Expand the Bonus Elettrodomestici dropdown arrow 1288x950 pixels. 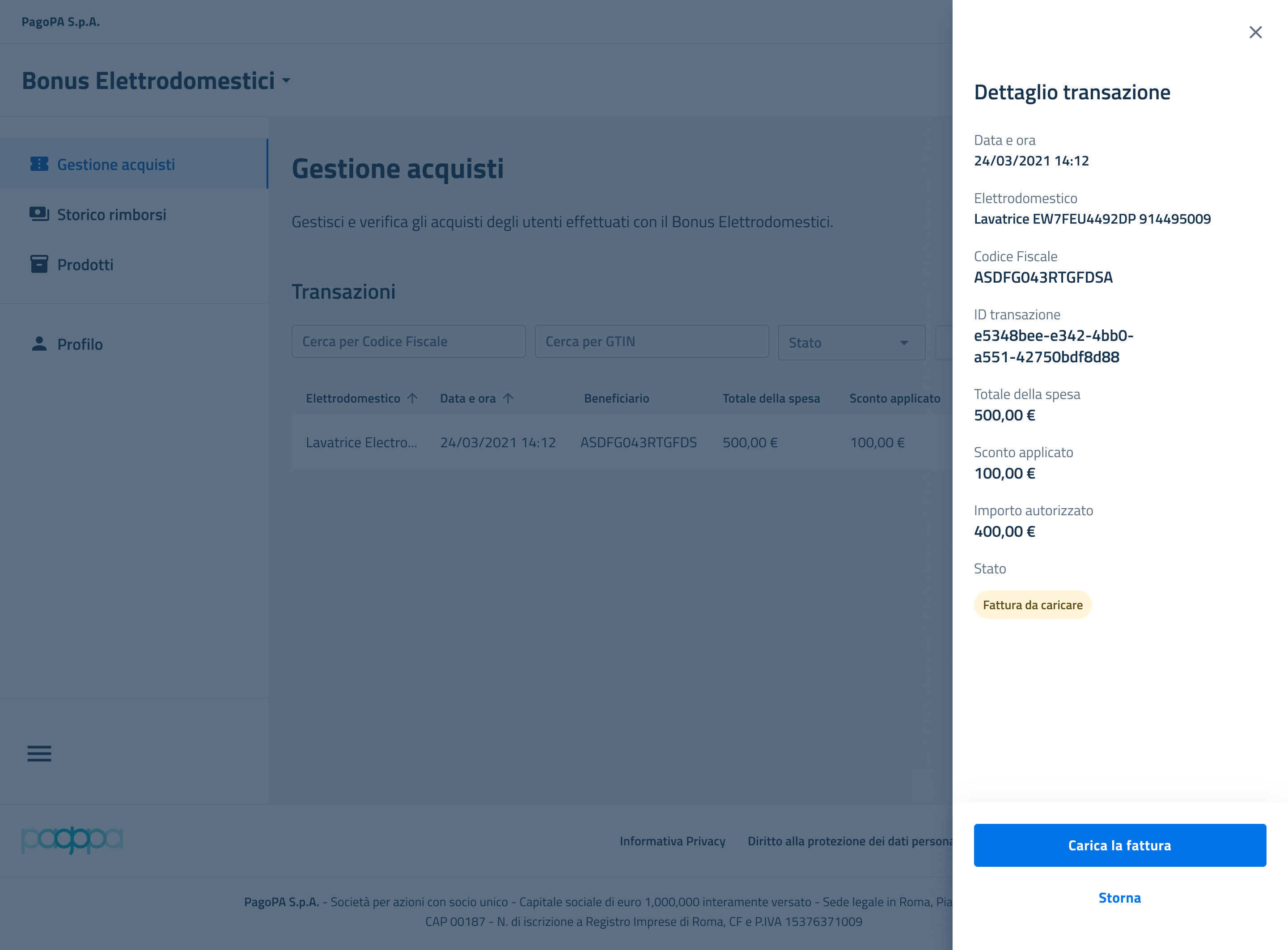286,81
